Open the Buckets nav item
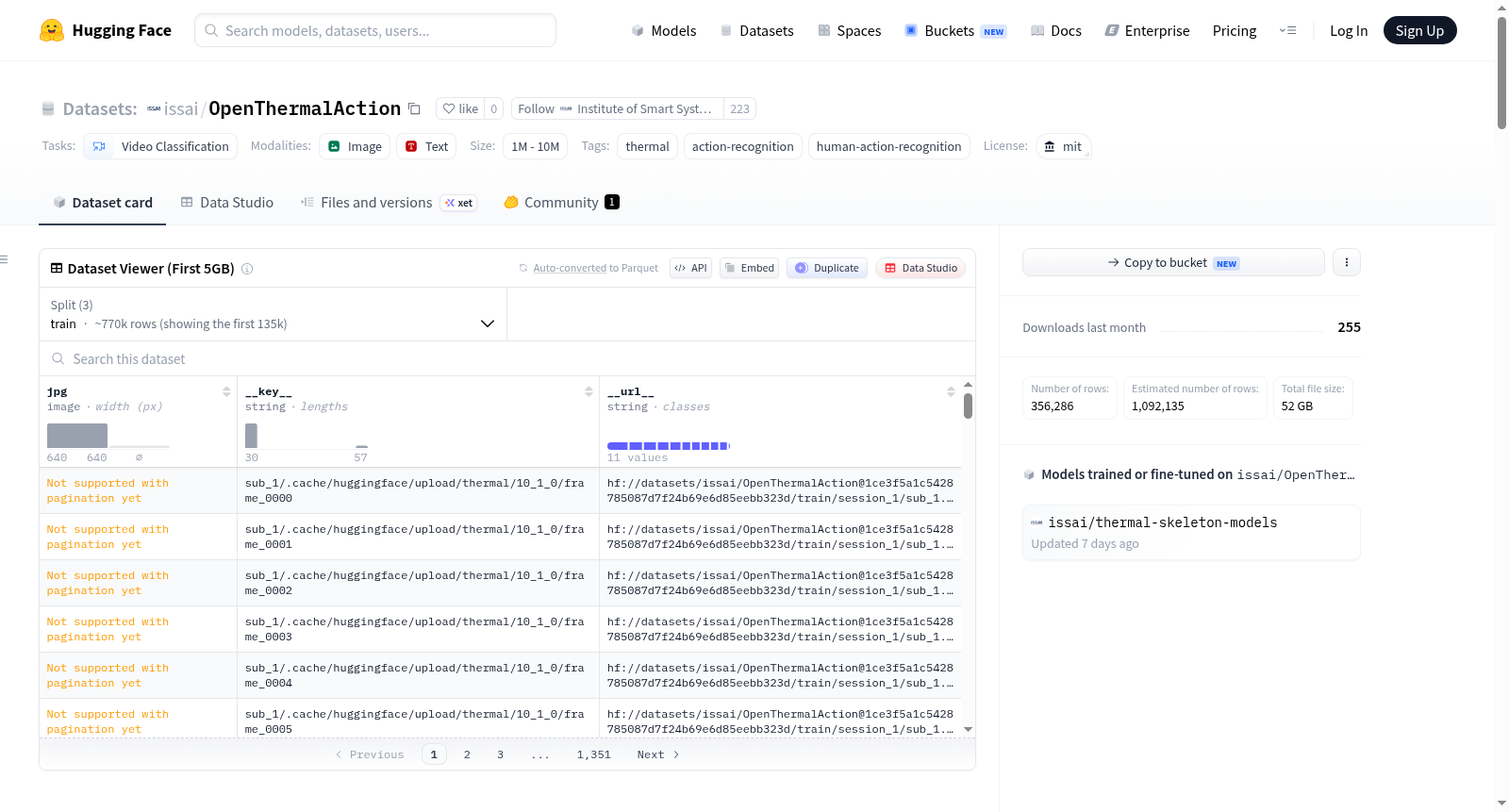Viewport: 1509px width, 812px height. [955, 30]
